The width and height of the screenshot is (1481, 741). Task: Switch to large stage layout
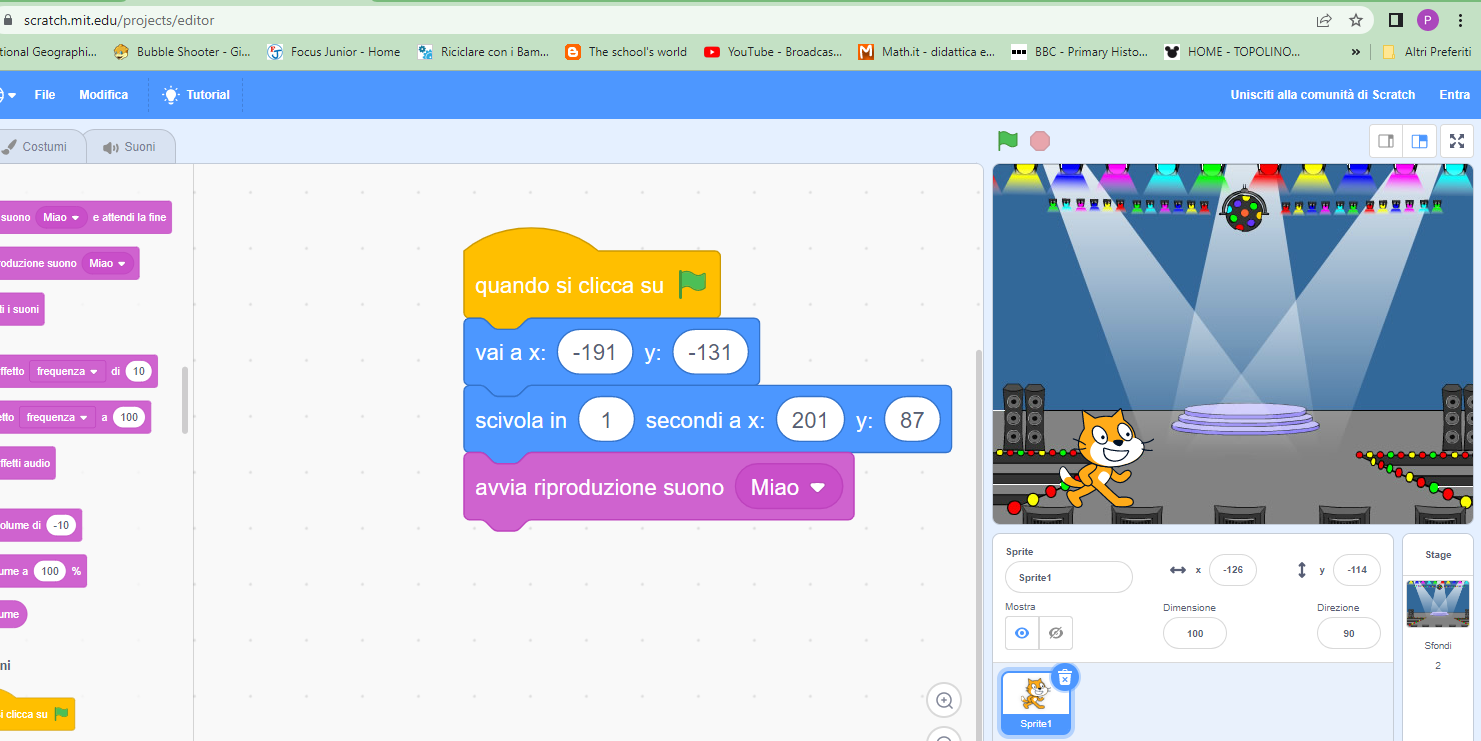(x=1419, y=141)
